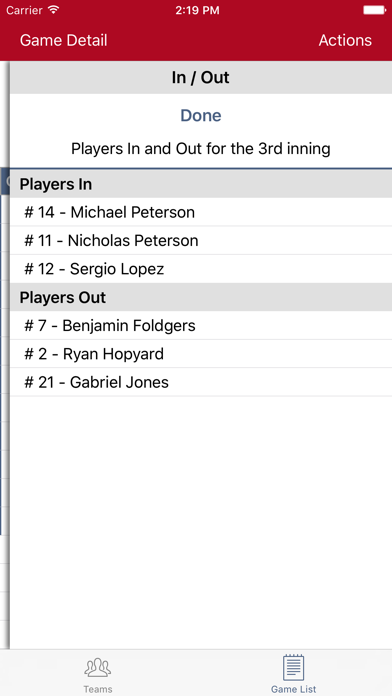Image resolution: width=392 pixels, height=696 pixels.
Task: Tap the battery indicator icon
Action: coord(375,10)
